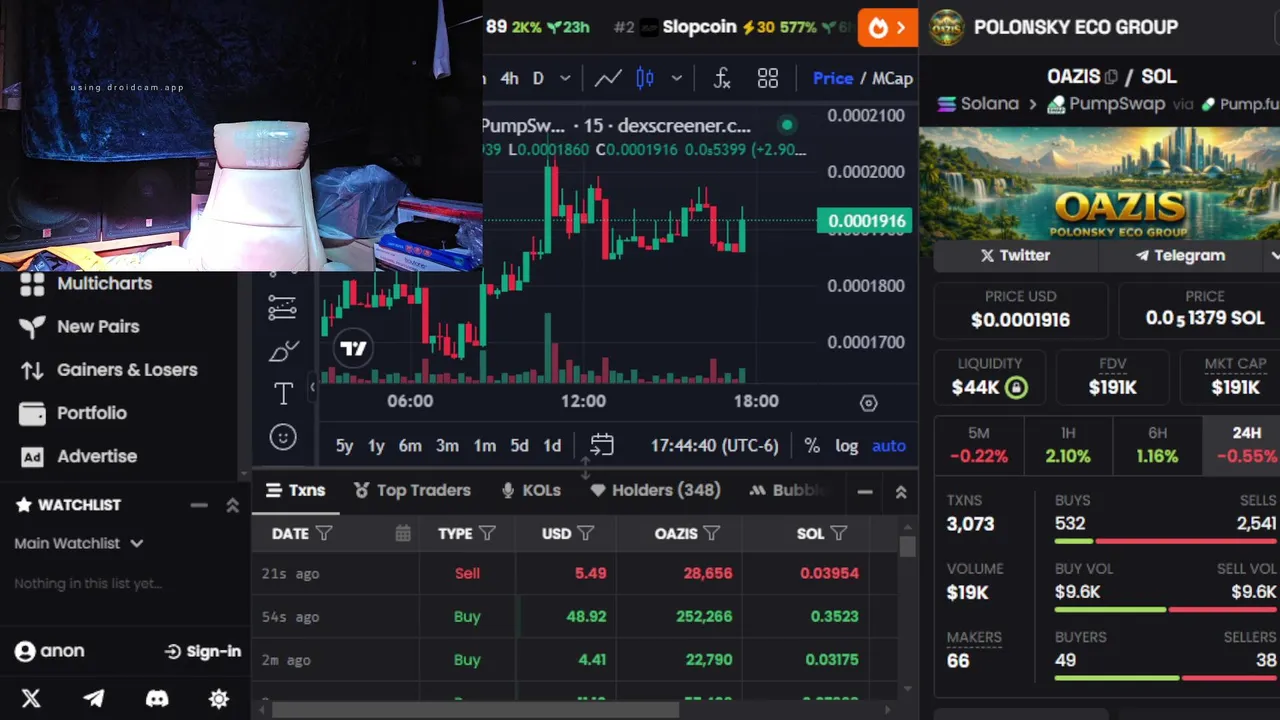
Task: Open the chart layout grid icon
Action: pyautogui.click(x=768, y=78)
